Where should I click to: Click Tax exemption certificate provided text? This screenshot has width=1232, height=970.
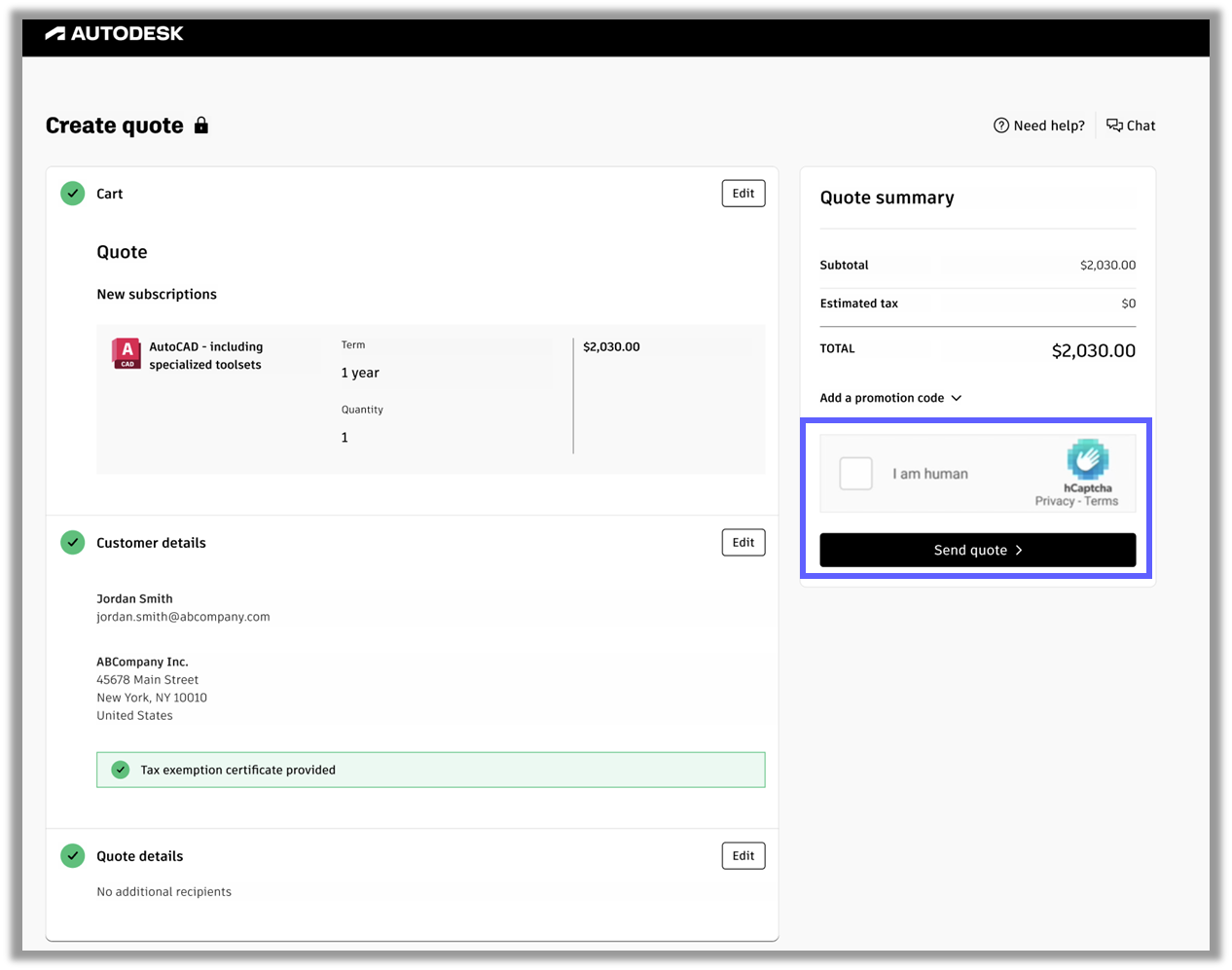238,770
